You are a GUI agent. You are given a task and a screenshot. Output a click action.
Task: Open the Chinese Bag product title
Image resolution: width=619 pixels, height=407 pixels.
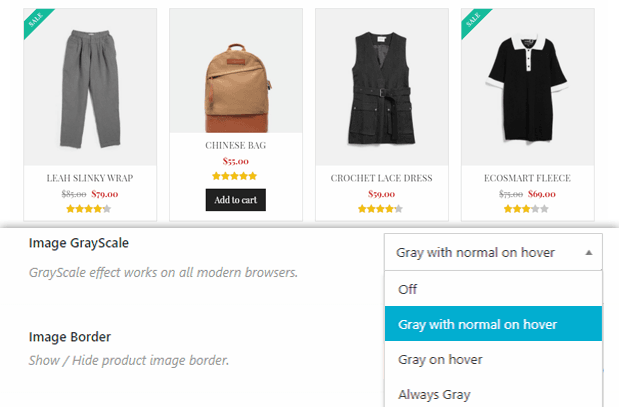click(236, 145)
